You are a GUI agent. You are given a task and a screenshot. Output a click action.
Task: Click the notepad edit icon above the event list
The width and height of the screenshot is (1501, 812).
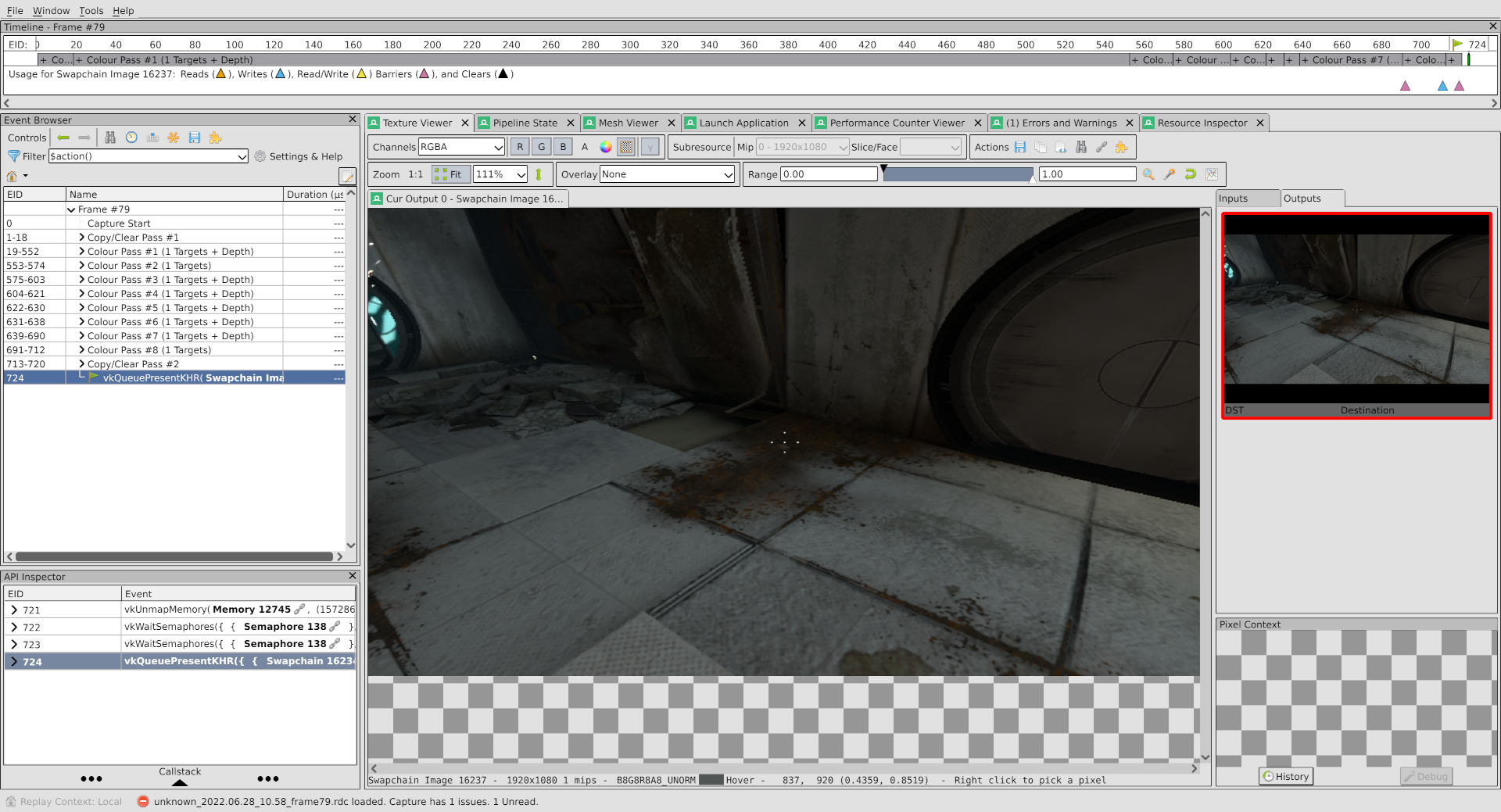click(x=347, y=177)
